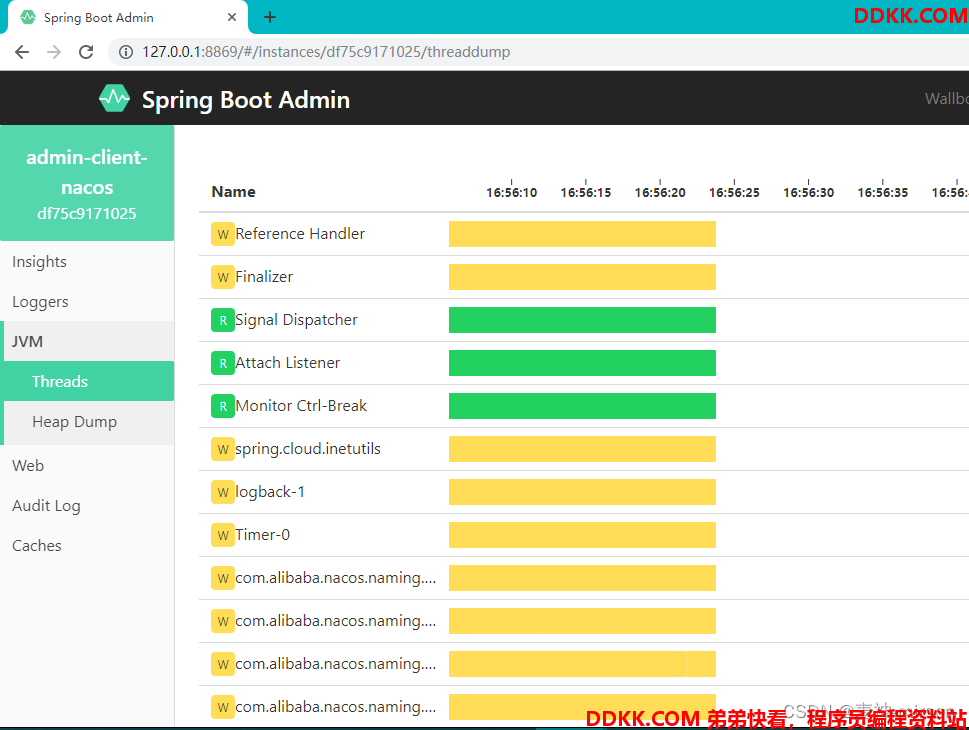The image size is (969, 730).
Task: Select the Signal Dispatcher thread name
Action: [x=296, y=320]
